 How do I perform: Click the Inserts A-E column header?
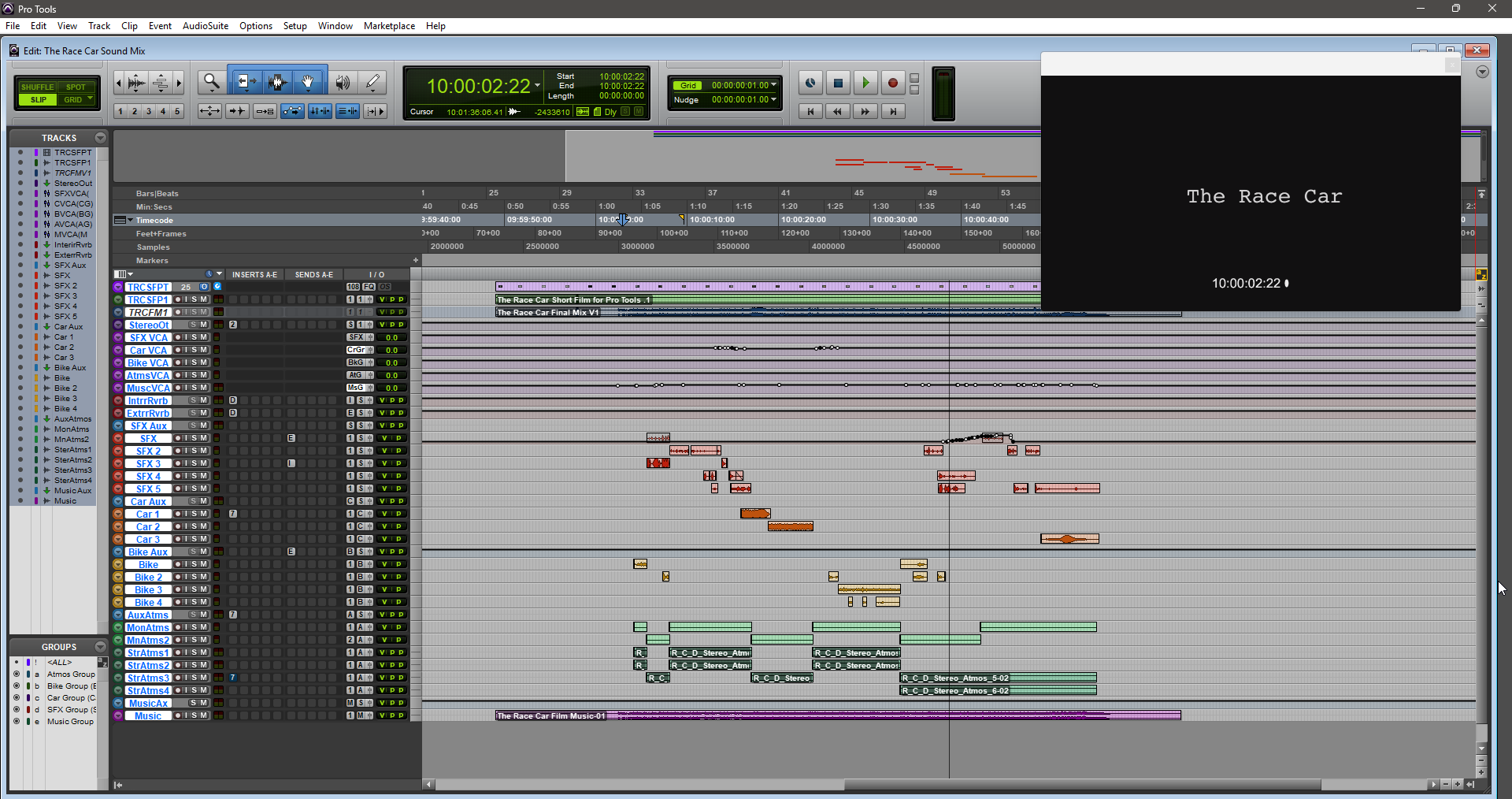254,275
